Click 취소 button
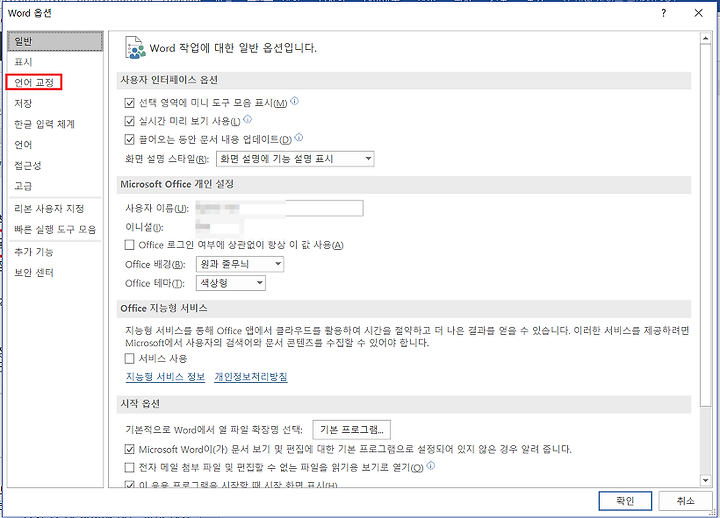Image resolution: width=720 pixels, height=518 pixels. click(686, 501)
